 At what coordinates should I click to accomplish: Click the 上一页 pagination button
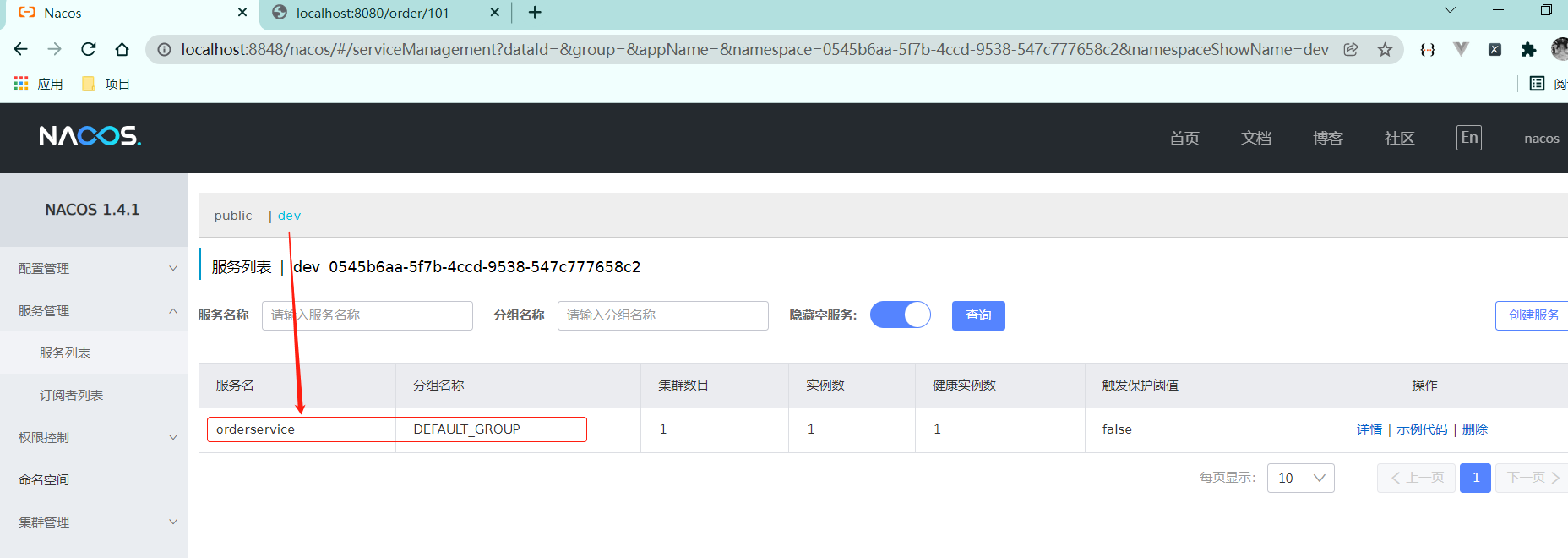[x=1416, y=478]
